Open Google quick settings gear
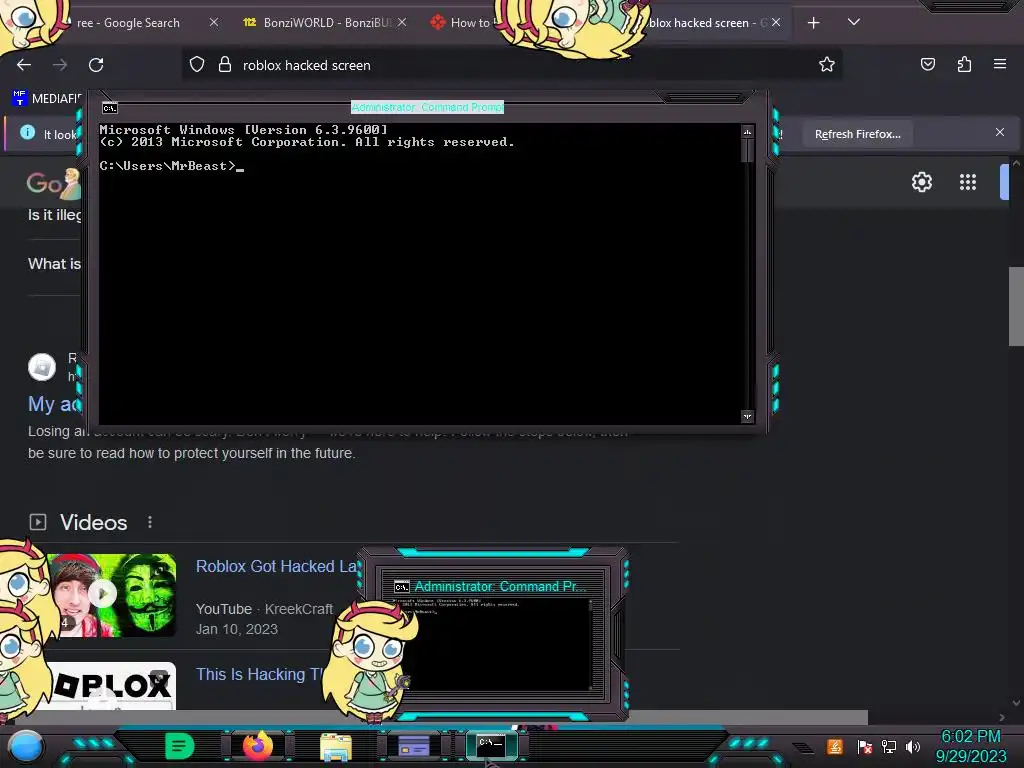This screenshot has height=768, width=1024. click(921, 182)
